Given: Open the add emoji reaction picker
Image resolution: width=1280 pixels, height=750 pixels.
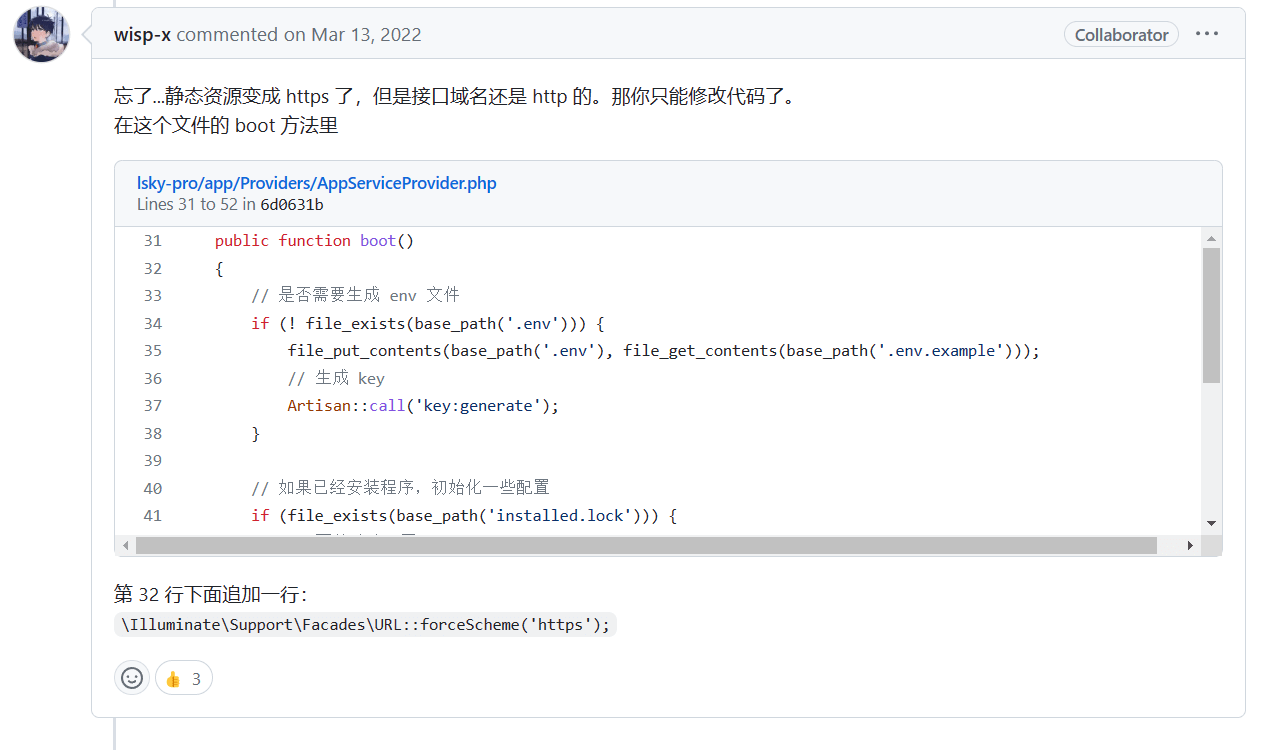Looking at the screenshot, I should tap(132, 678).
